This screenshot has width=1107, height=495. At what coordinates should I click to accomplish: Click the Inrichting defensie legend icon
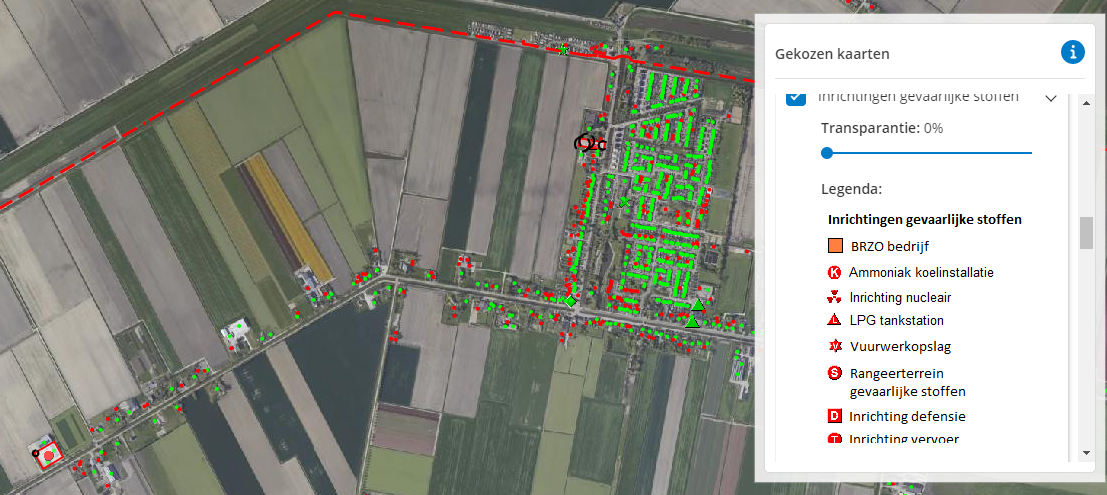(834, 416)
